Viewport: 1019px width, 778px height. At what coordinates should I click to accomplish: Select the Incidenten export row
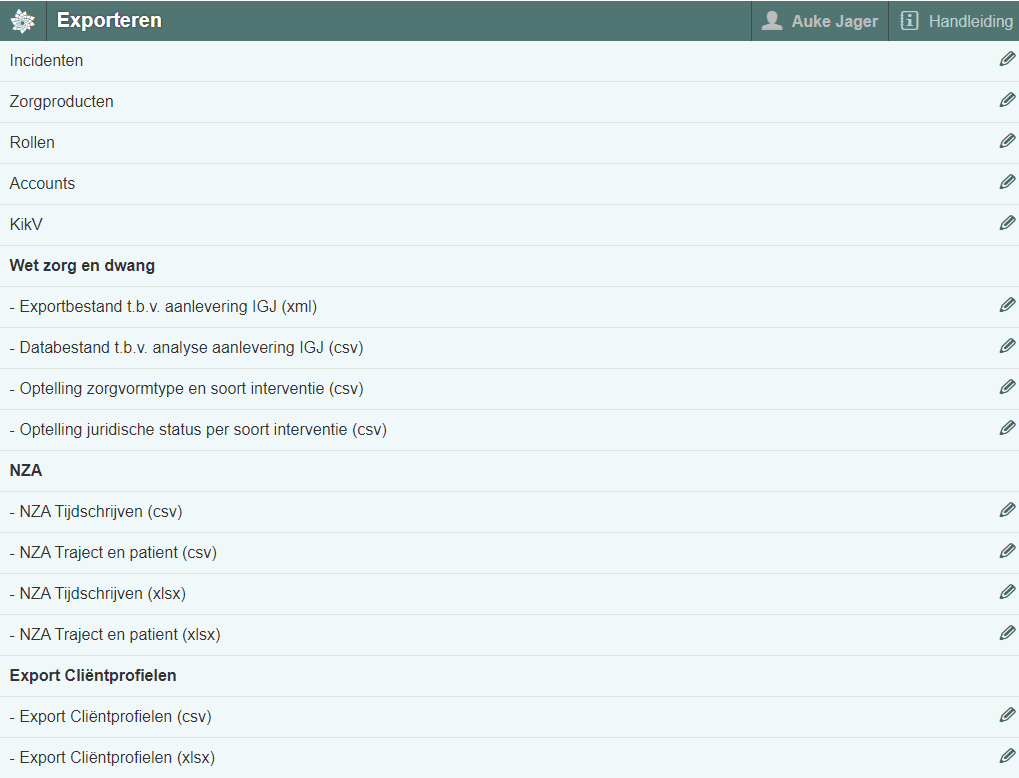pyautogui.click(x=47, y=61)
